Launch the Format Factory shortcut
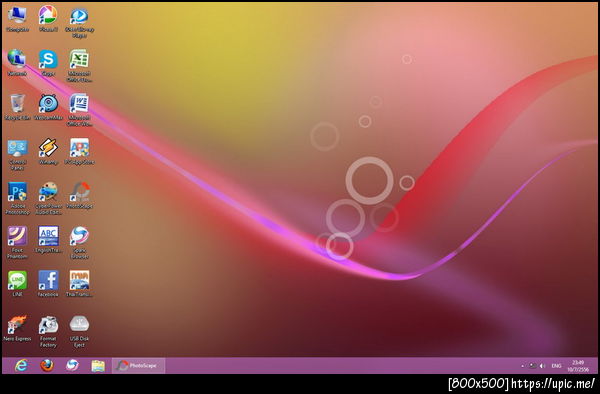This screenshot has width=600, height=394. click(48, 331)
